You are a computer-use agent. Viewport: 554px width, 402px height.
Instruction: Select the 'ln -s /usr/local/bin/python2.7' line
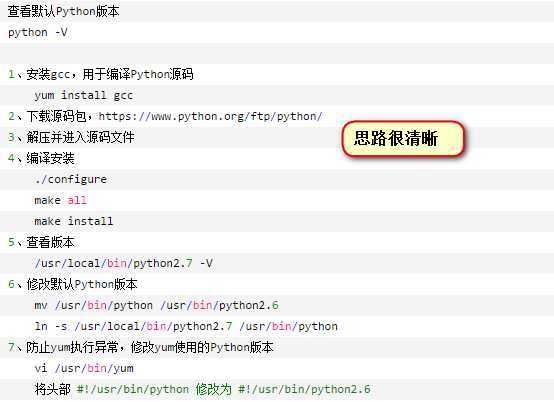tap(186, 326)
